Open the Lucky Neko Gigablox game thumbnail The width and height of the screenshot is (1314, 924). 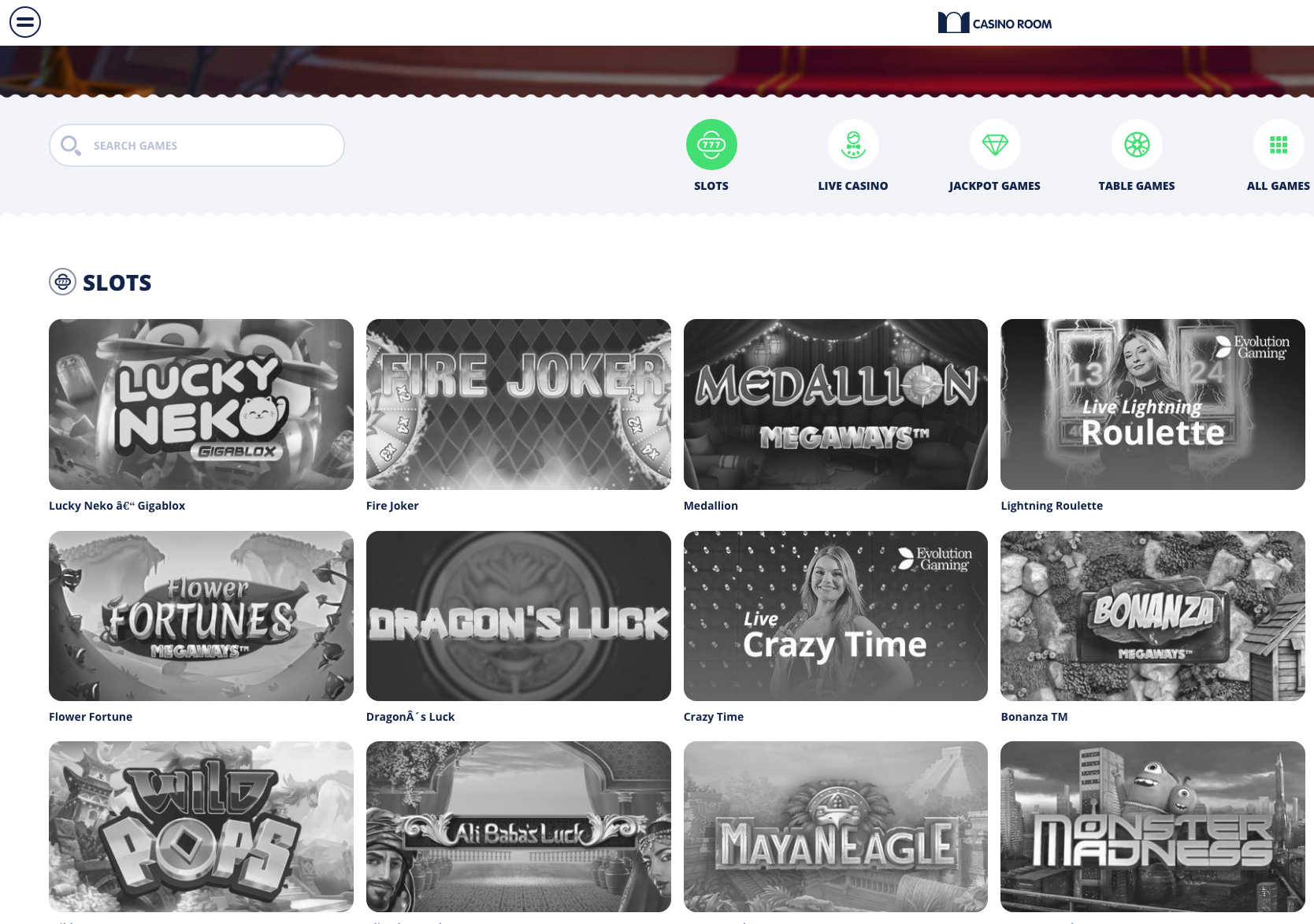[x=201, y=404]
